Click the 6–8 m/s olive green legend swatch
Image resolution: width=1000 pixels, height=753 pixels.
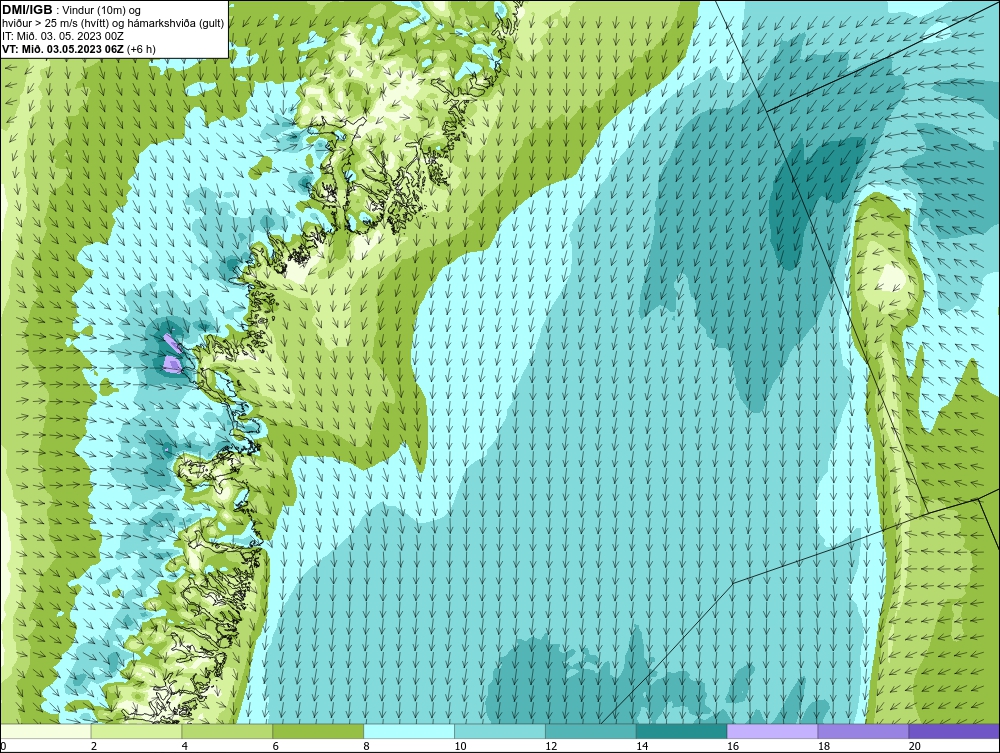click(318, 731)
